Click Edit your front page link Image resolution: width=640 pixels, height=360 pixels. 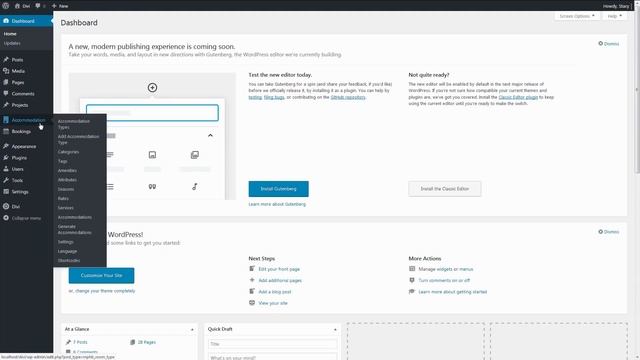pyautogui.click(x=279, y=269)
